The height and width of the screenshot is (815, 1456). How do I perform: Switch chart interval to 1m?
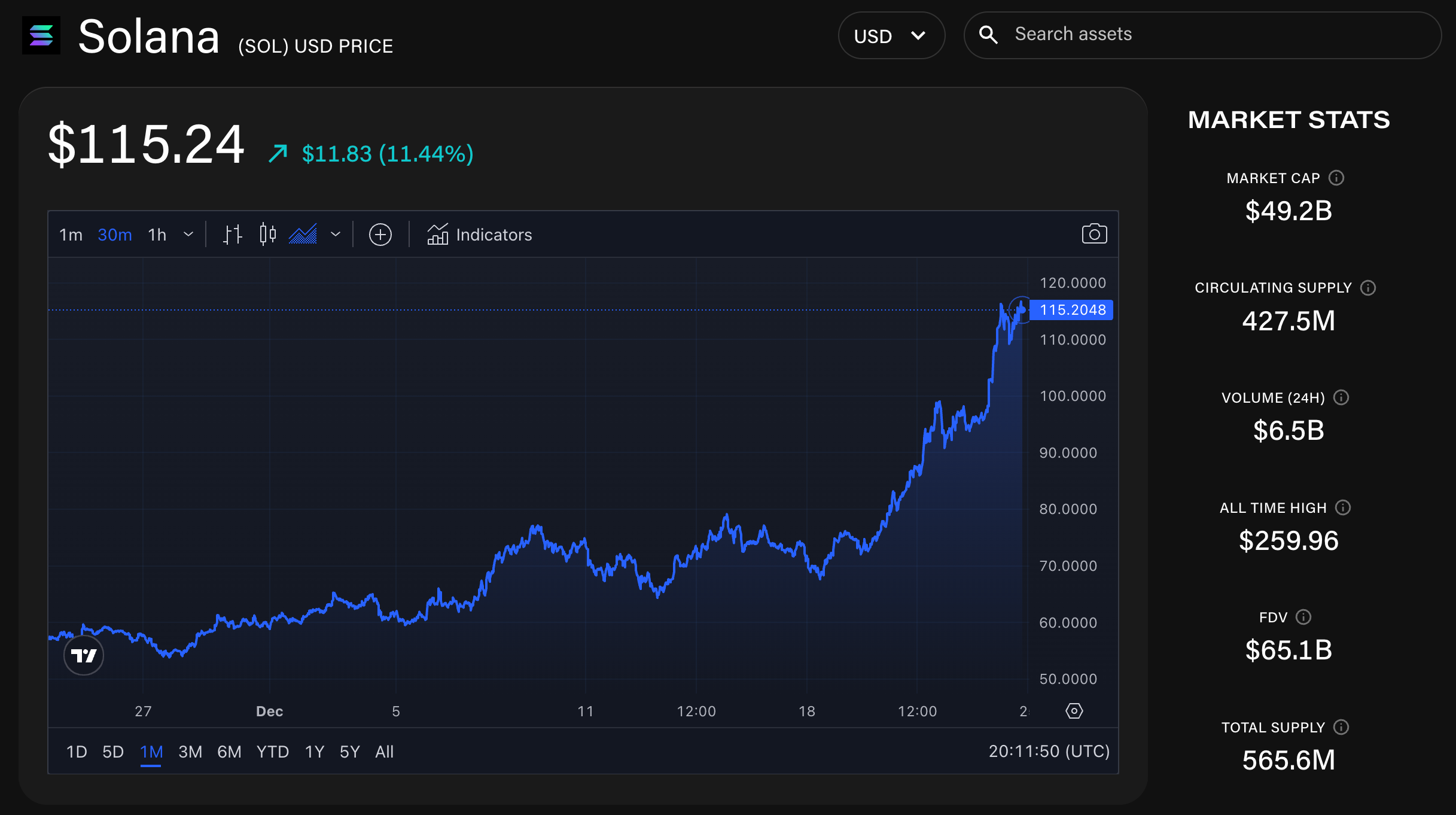(71, 235)
